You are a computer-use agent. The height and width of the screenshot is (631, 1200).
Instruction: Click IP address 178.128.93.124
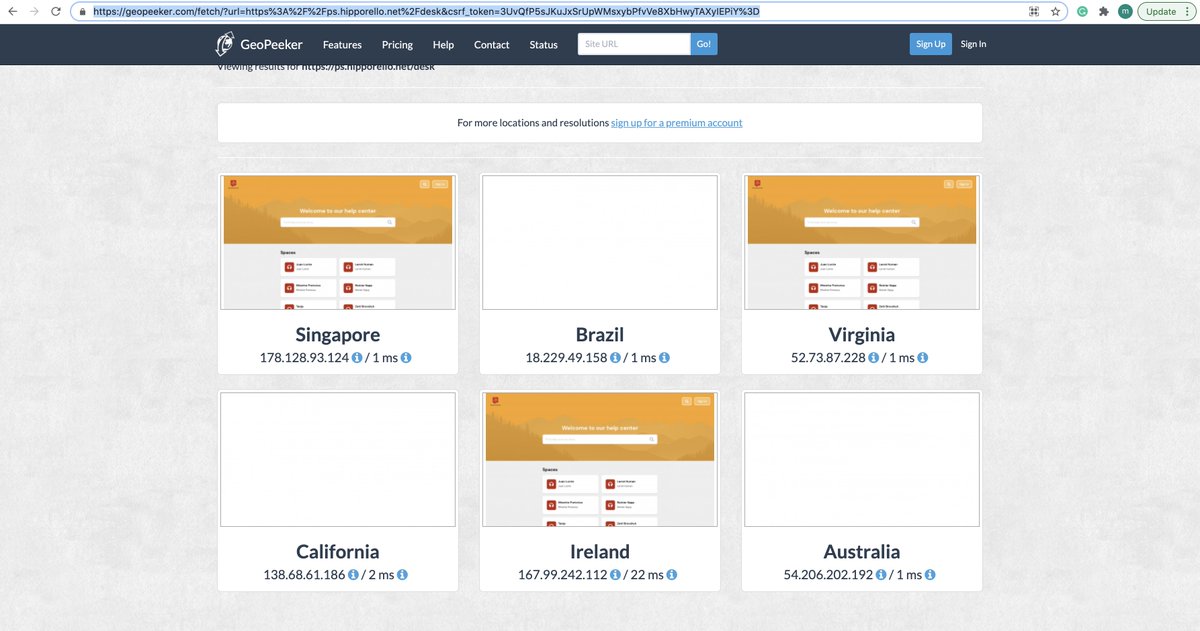click(304, 357)
